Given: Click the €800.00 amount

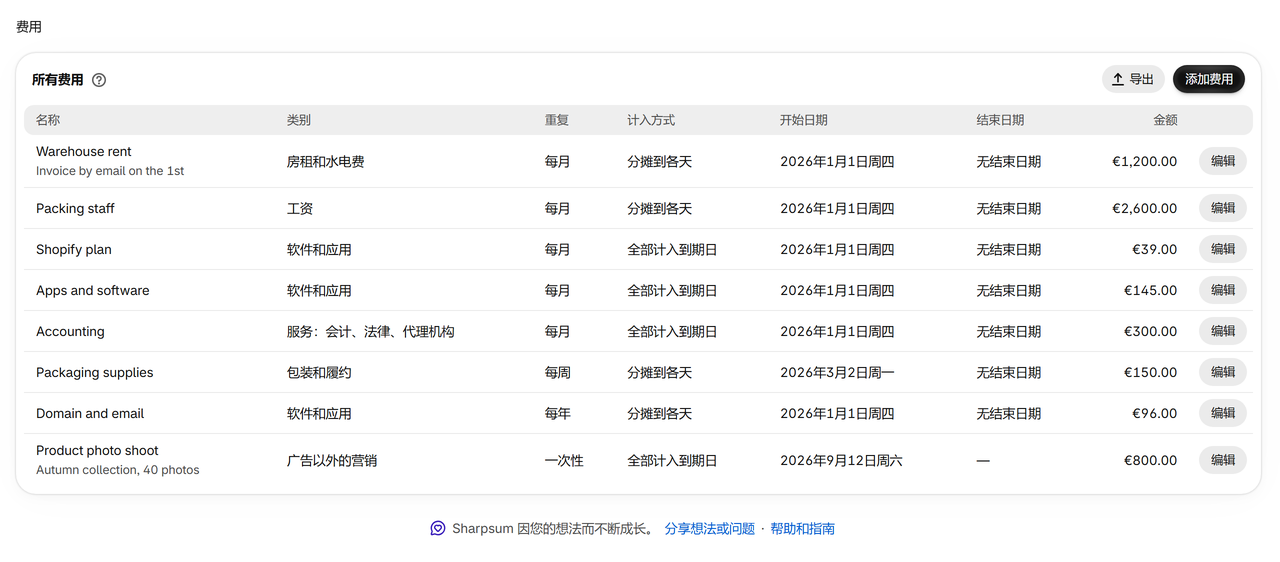Looking at the screenshot, I should coord(1150,461).
